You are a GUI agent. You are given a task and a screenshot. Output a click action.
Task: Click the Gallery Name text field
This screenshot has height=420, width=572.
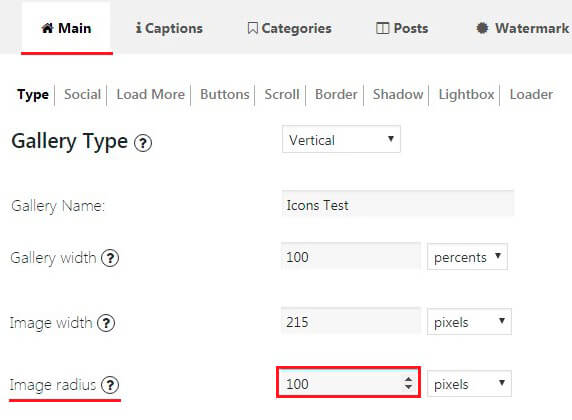click(x=398, y=204)
